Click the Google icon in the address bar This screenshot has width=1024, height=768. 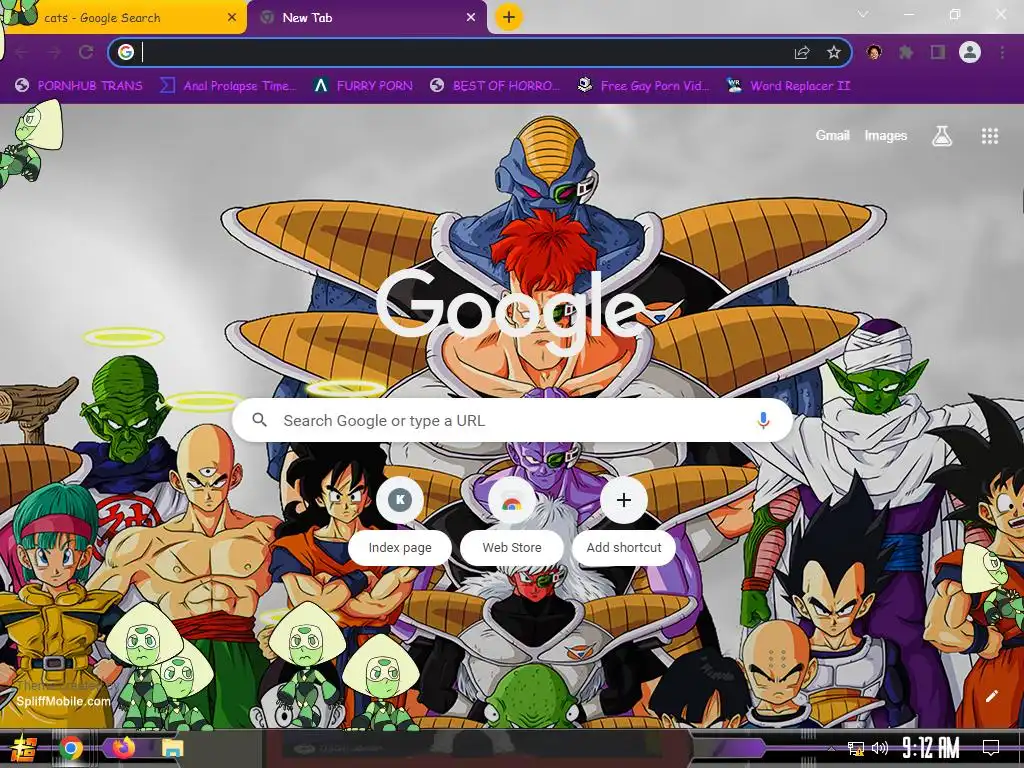click(126, 52)
